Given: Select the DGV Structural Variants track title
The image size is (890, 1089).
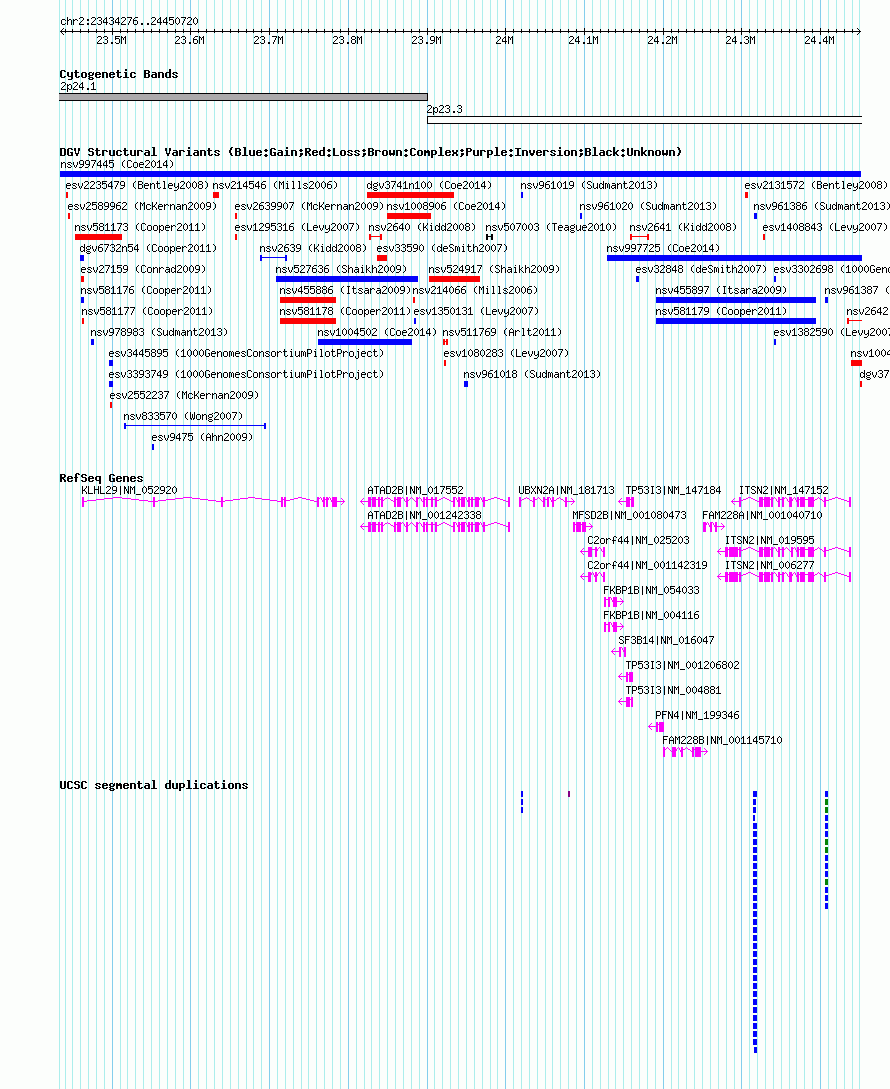Looking at the screenshot, I should point(370,152).
